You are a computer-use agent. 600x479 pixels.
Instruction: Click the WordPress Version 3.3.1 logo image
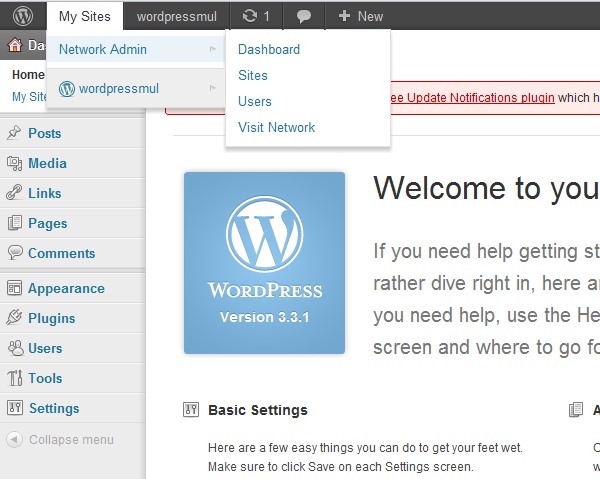click(x=264, y=263)
